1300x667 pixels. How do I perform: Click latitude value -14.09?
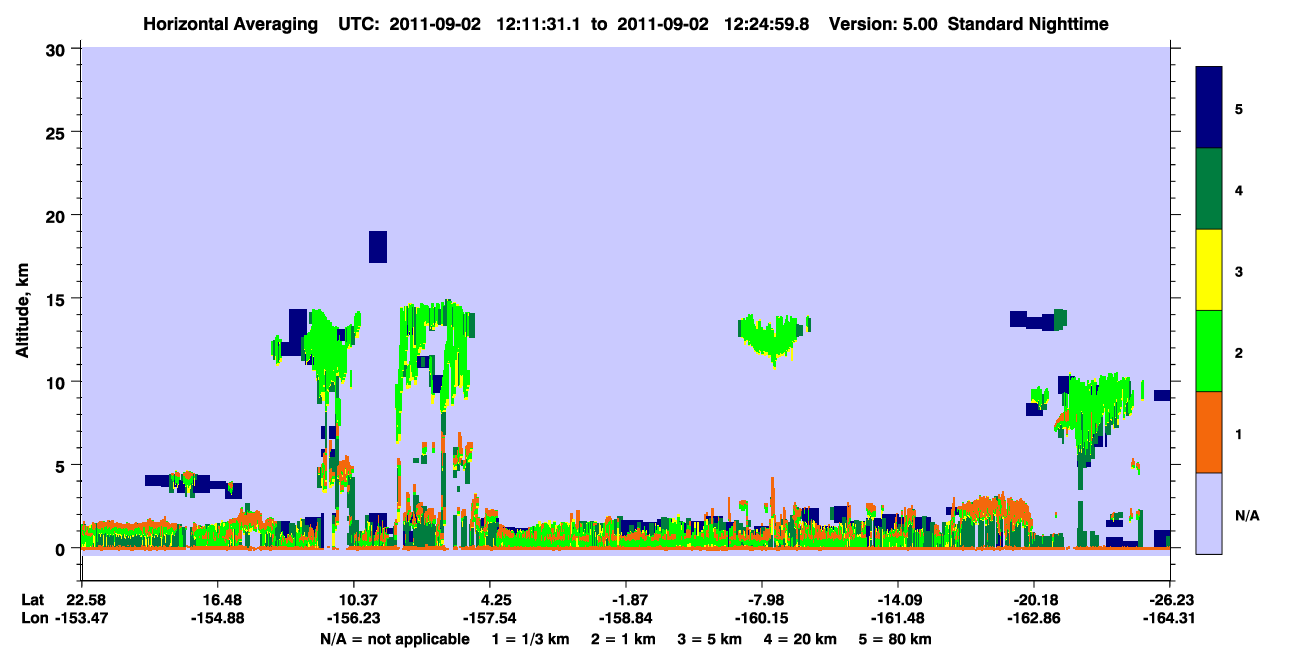[x=898, y=600]
